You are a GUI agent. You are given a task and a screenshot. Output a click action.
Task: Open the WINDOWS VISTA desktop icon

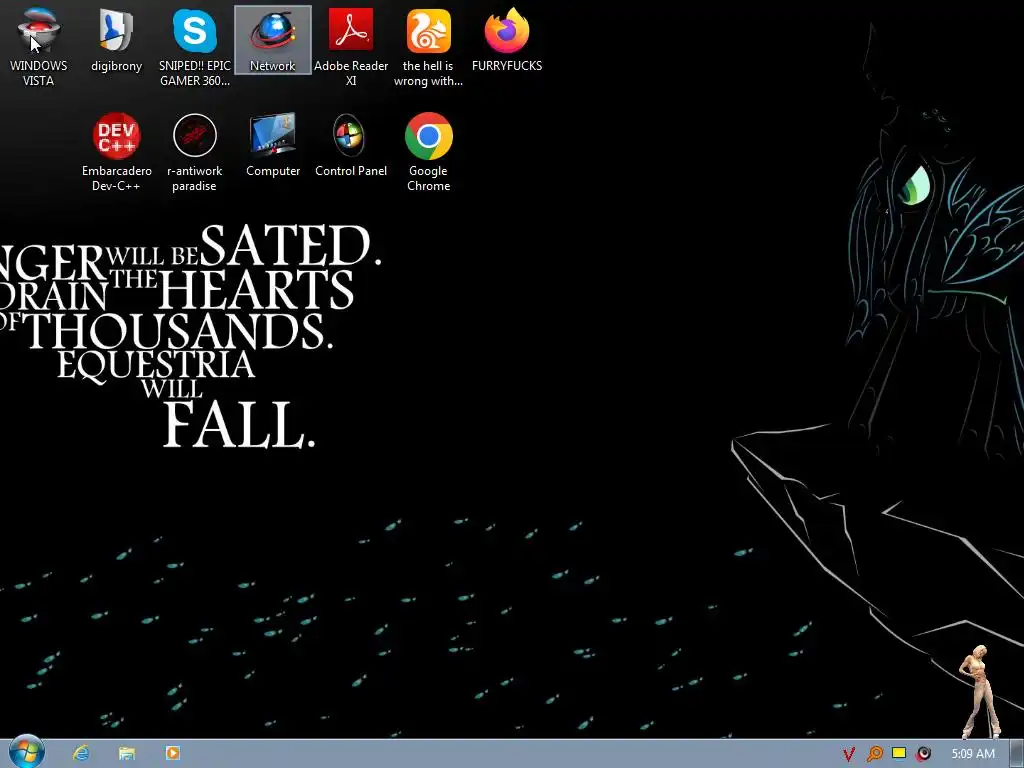pyautogui.click(x=39, y=46)
